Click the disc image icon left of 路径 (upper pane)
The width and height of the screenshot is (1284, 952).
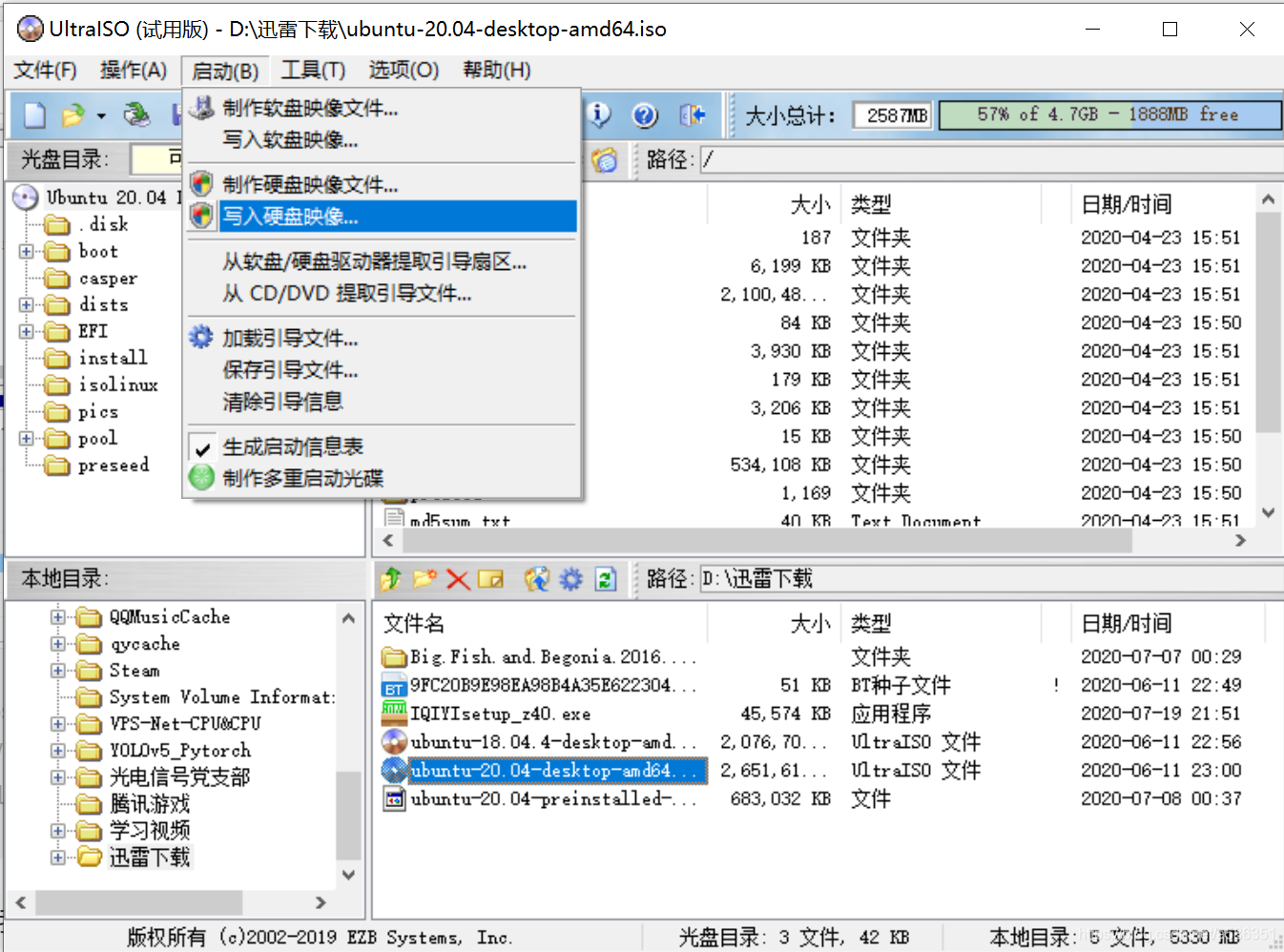pyautogui.click(x=604, y=159)
